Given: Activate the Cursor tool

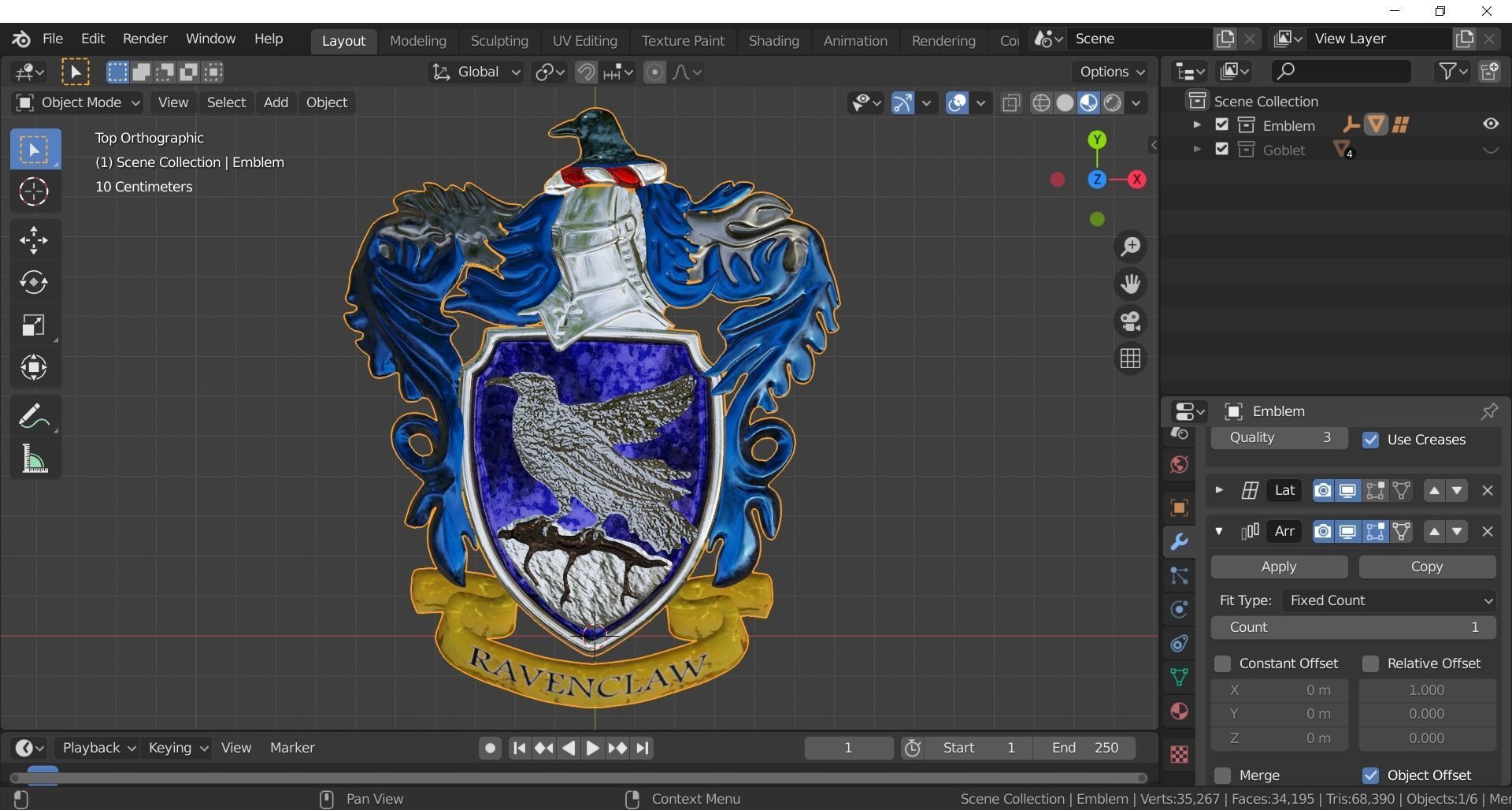Looking at the screenshot, I should coord(35,191).
